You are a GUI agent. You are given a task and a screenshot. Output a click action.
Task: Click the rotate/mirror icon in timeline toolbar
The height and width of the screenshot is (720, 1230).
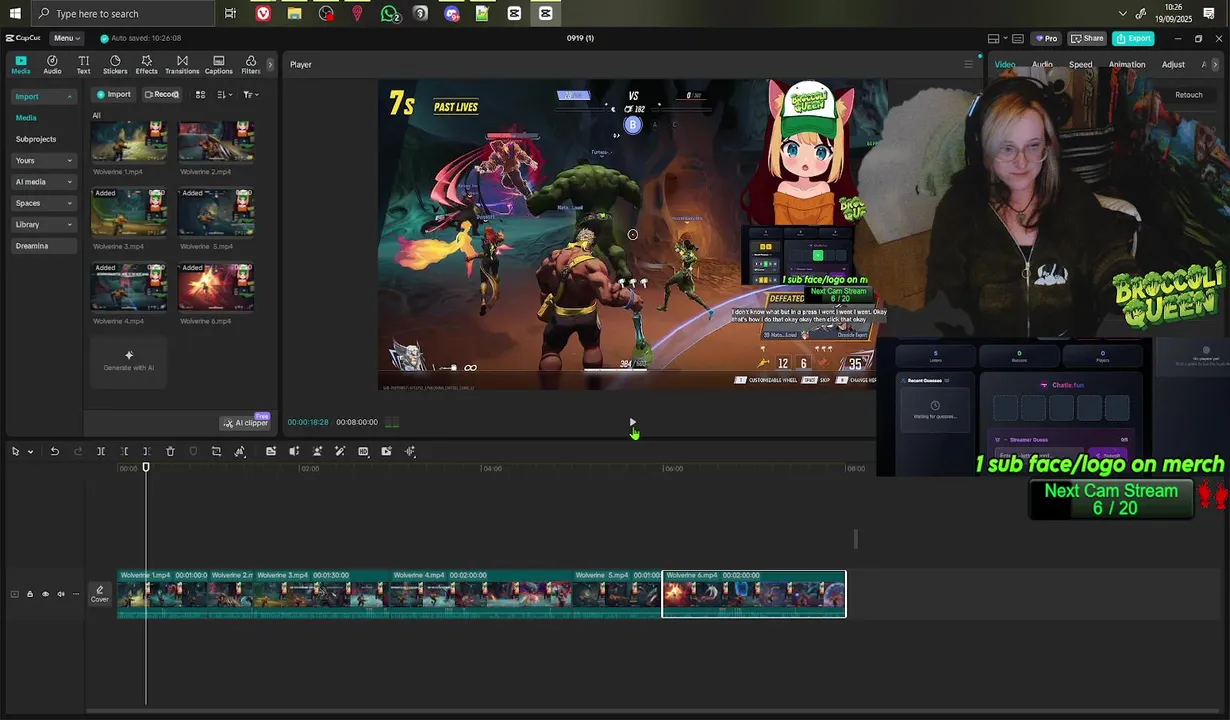240,451
